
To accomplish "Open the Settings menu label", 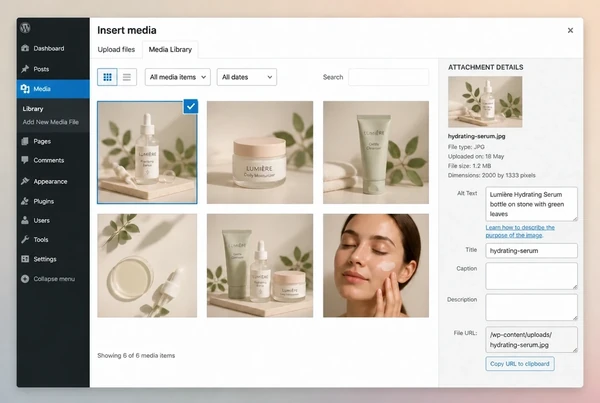I will (45, 259).
